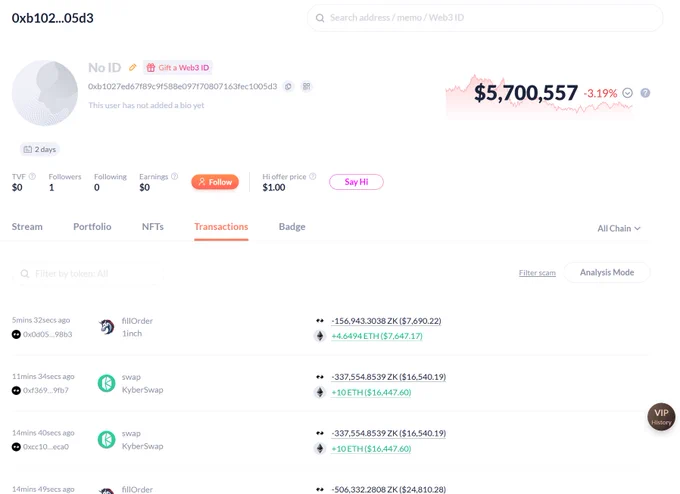
Task: Click the chain icon beside 0x0d05...98b3
Action: pyautogui.click(x=16, y=334)
